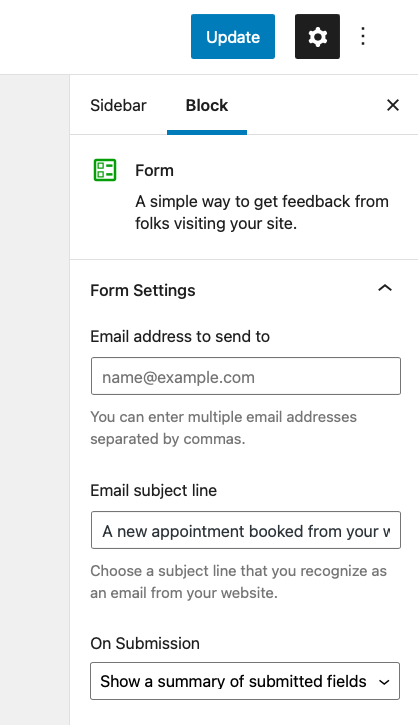Click the On Submission dropdown arrow

384,682
